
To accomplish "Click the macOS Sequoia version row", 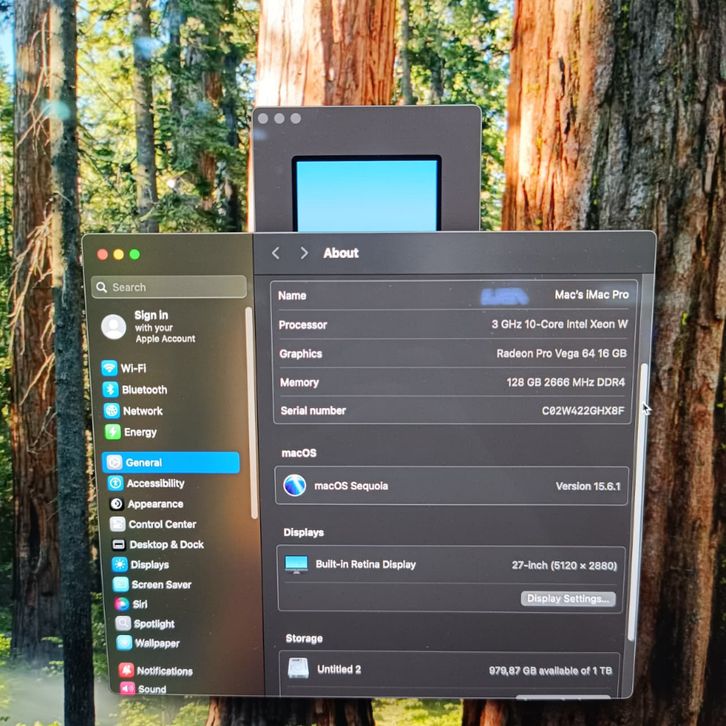I will pos(452,486).
